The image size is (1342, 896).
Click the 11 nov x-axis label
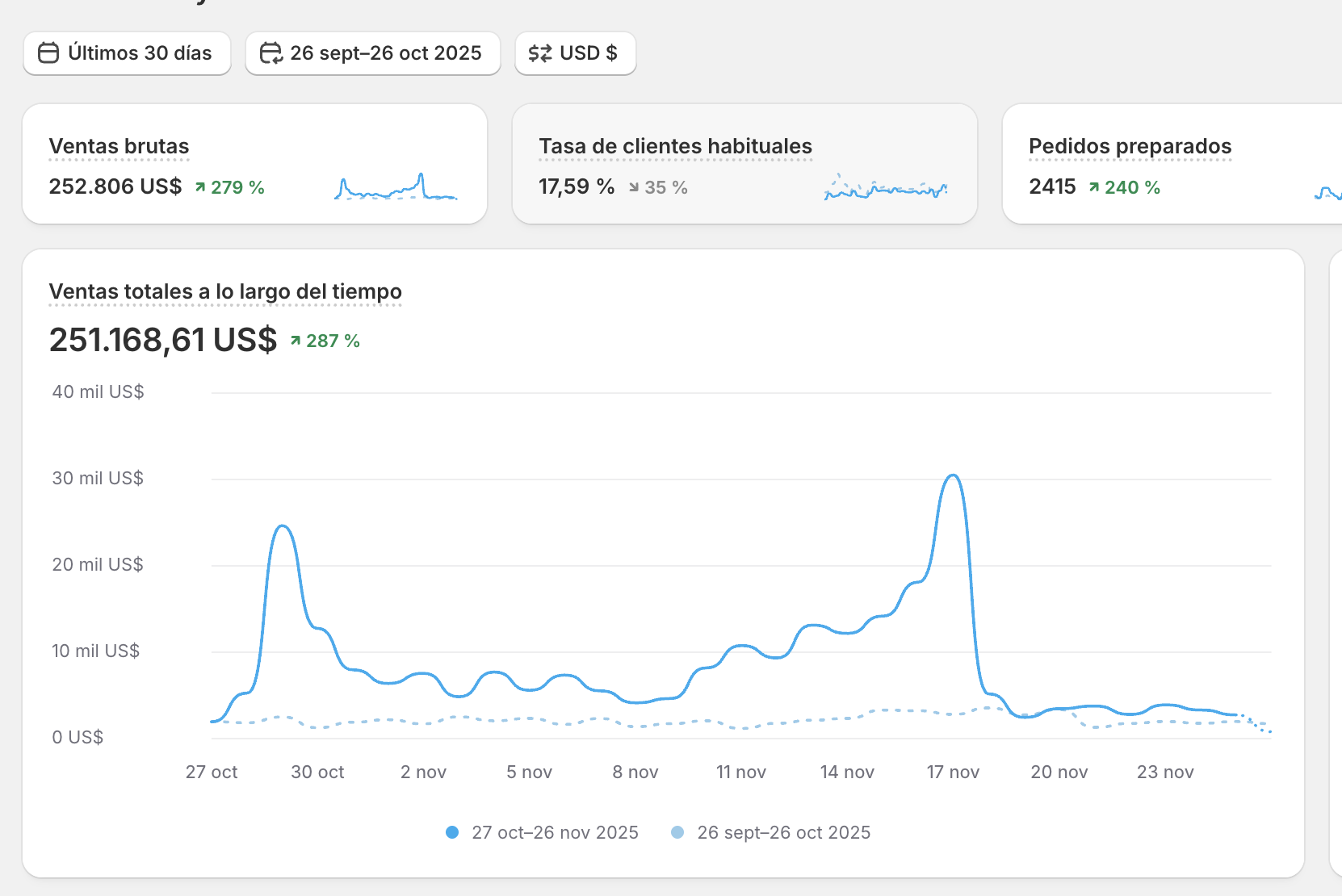click(741, 772)
